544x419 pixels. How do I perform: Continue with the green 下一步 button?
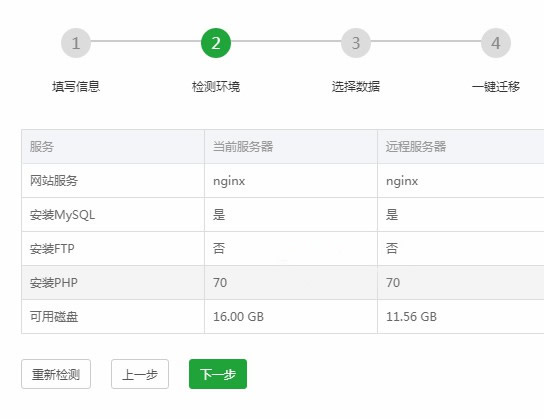pyautogui.click(x=218, y=374)
